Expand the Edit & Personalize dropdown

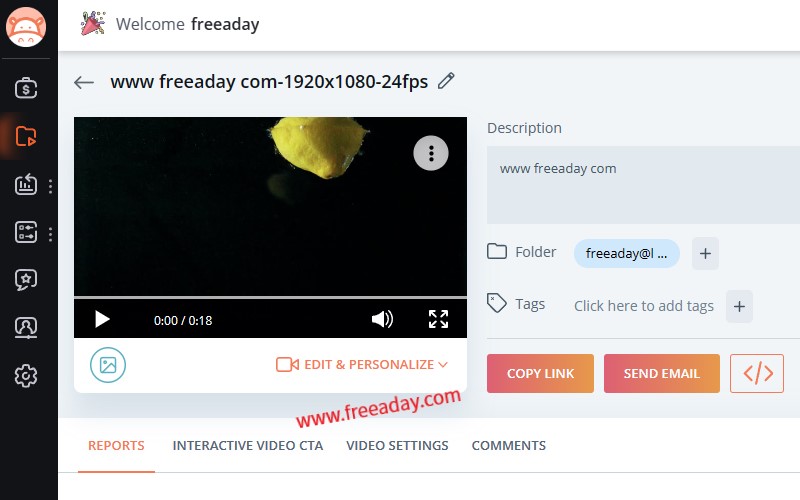tap(362, 364)
